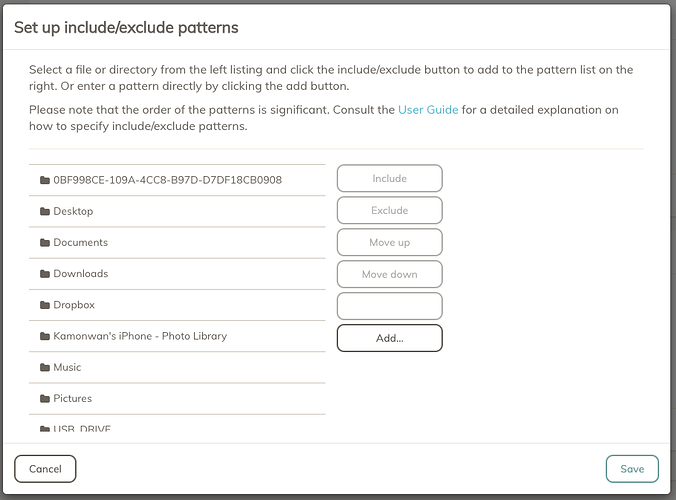Click the folder icon next to Desktop

[45, 211]
